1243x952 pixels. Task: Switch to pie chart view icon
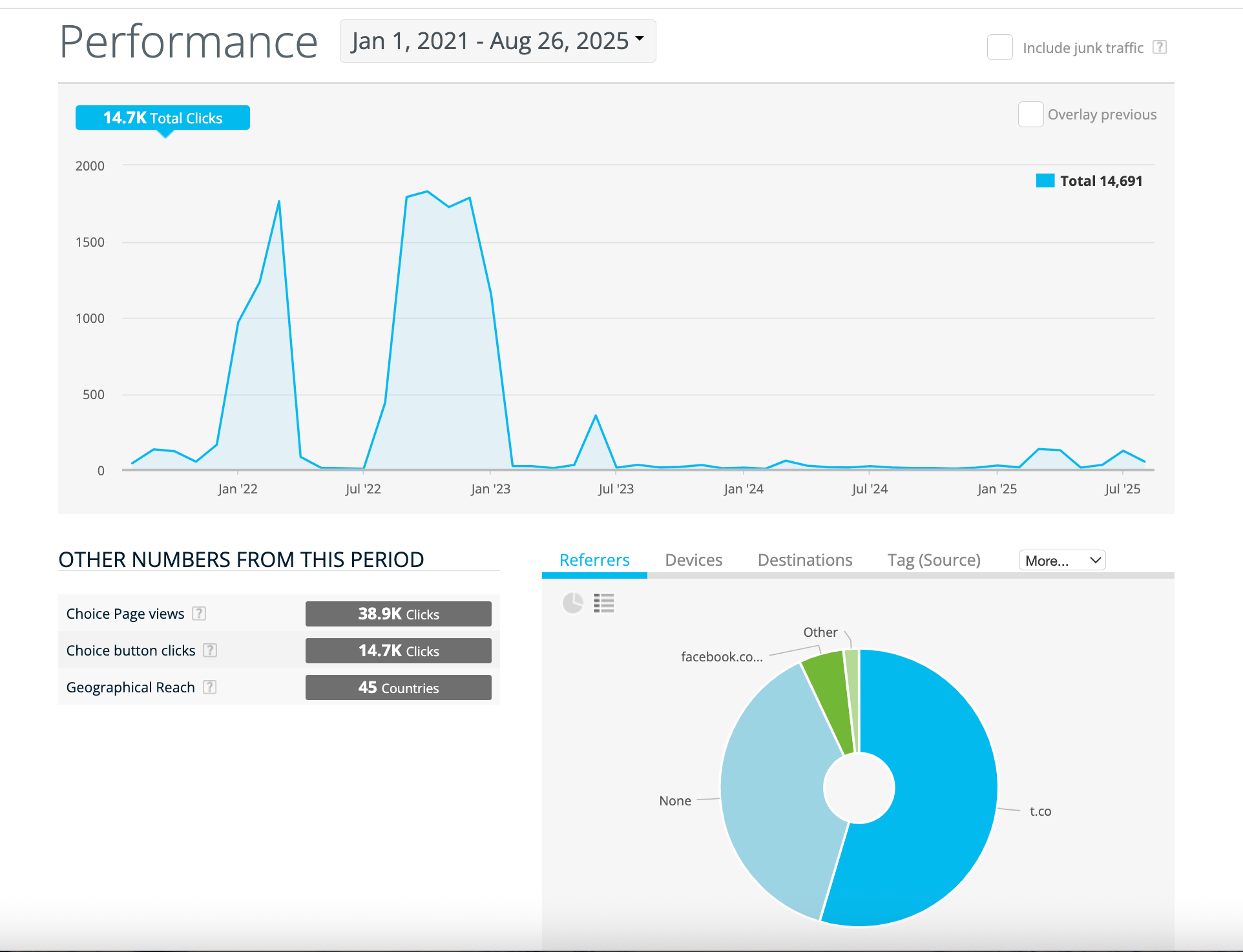tap(572, 603)
